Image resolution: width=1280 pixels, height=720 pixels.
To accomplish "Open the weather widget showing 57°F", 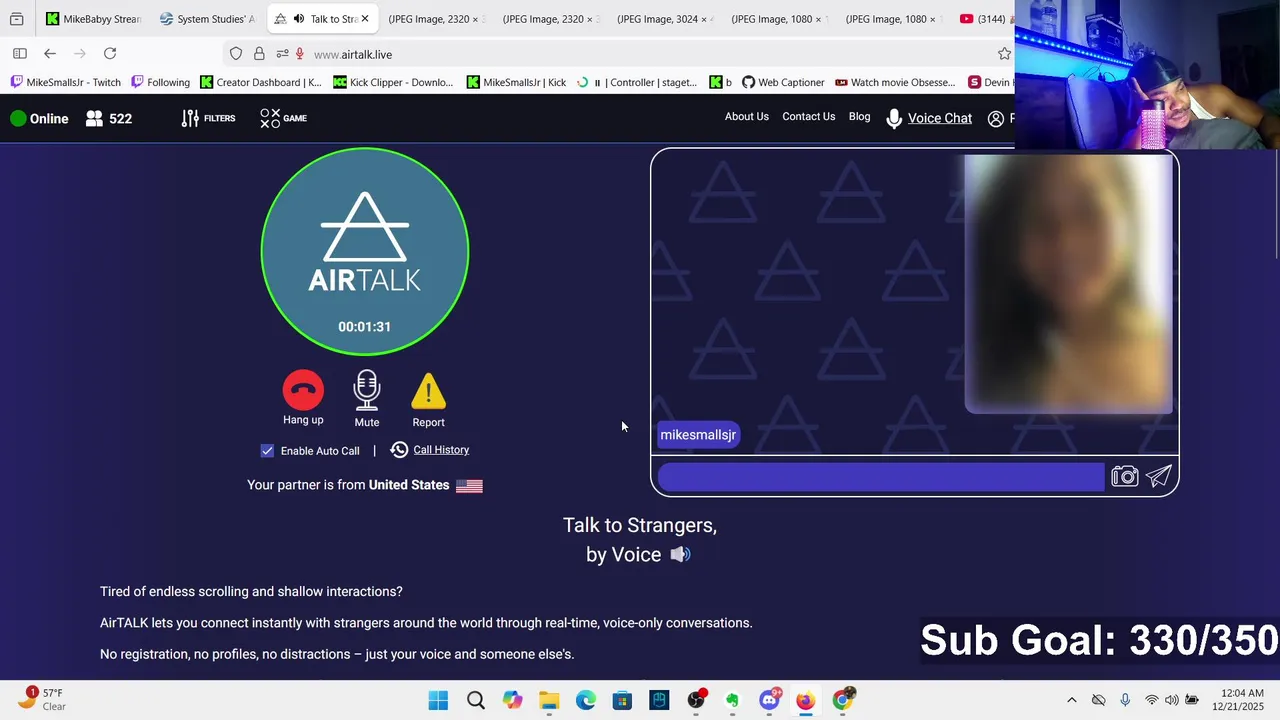I will [42, 699].
